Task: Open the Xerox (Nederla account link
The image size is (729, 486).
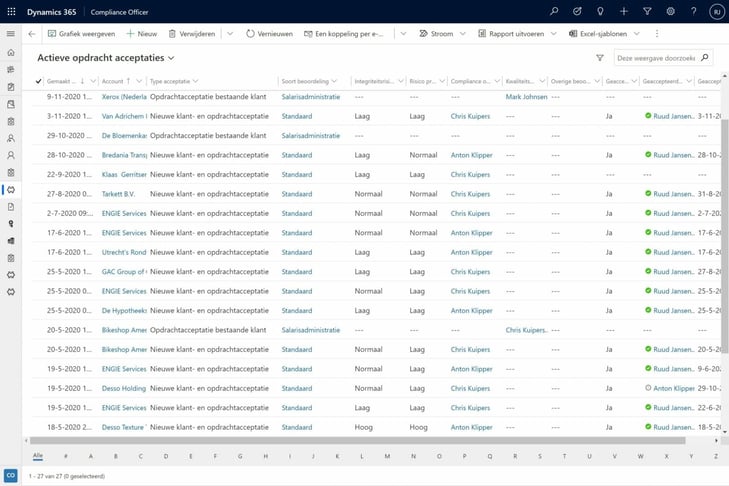Action: [124, 97]
